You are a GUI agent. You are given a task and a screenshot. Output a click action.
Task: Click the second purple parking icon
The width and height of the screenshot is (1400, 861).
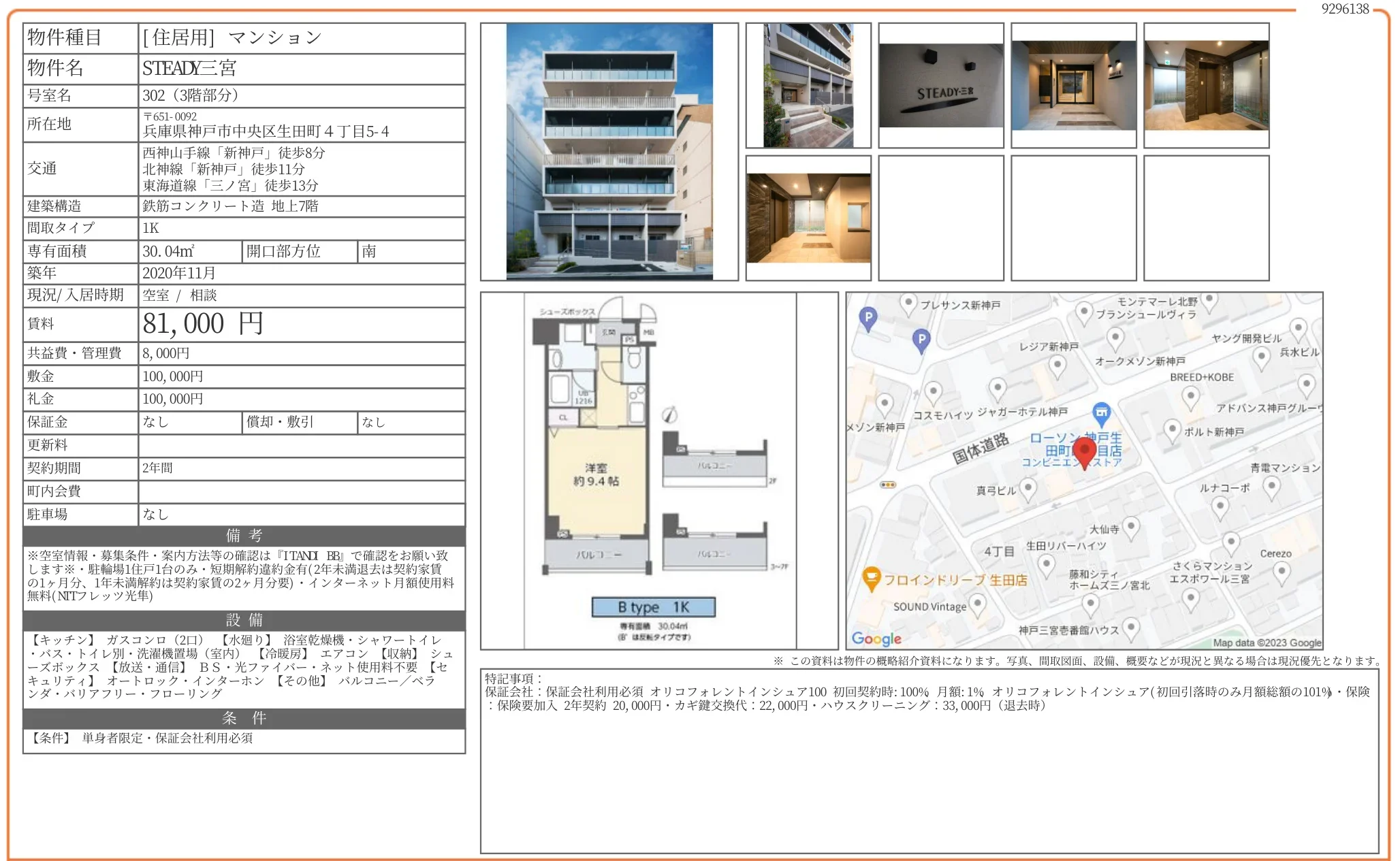921,339
